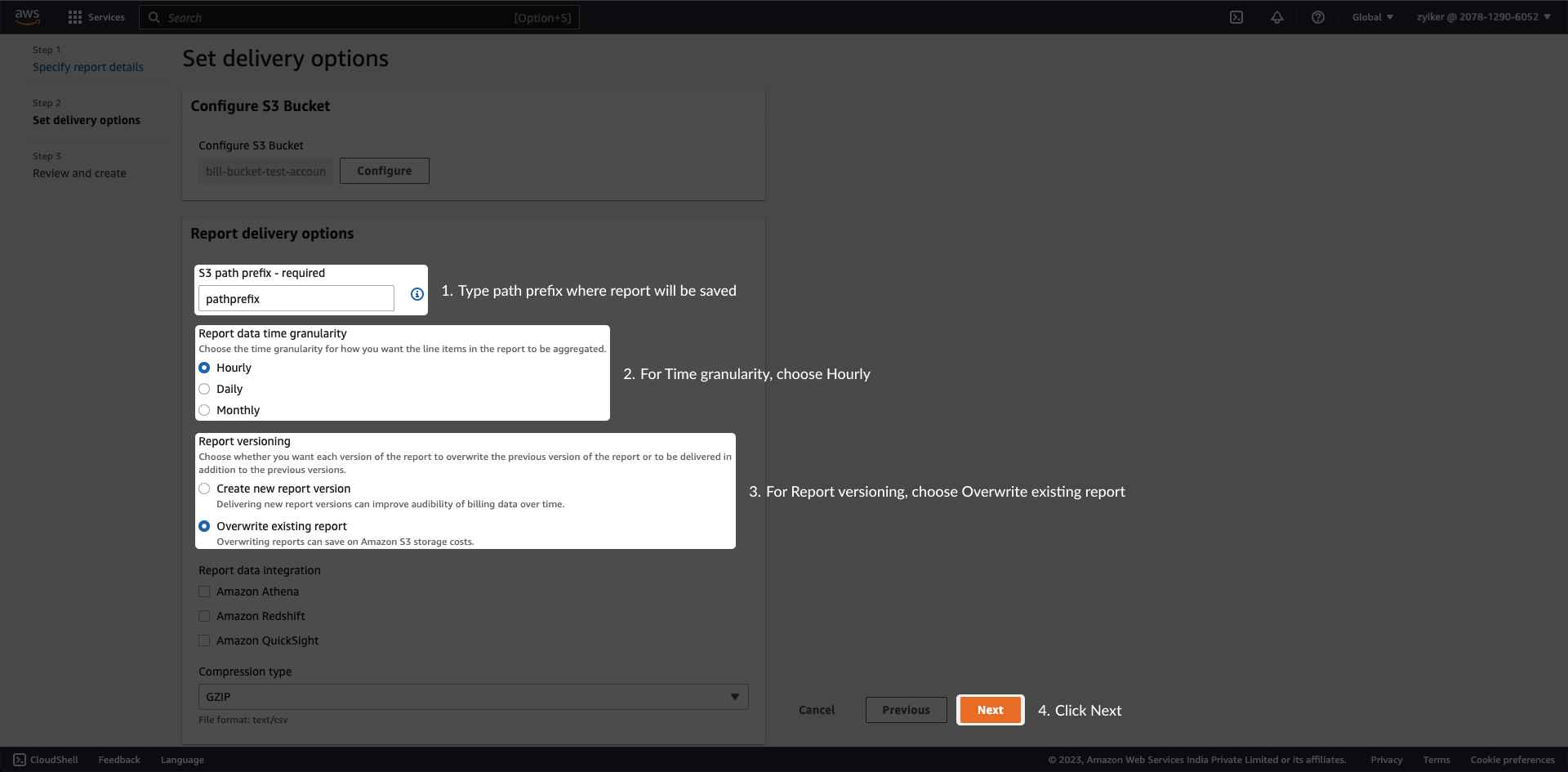This screenshot has width=1568, height=772.
Task: Open the Global region selector
Action: coord(1372,17)
